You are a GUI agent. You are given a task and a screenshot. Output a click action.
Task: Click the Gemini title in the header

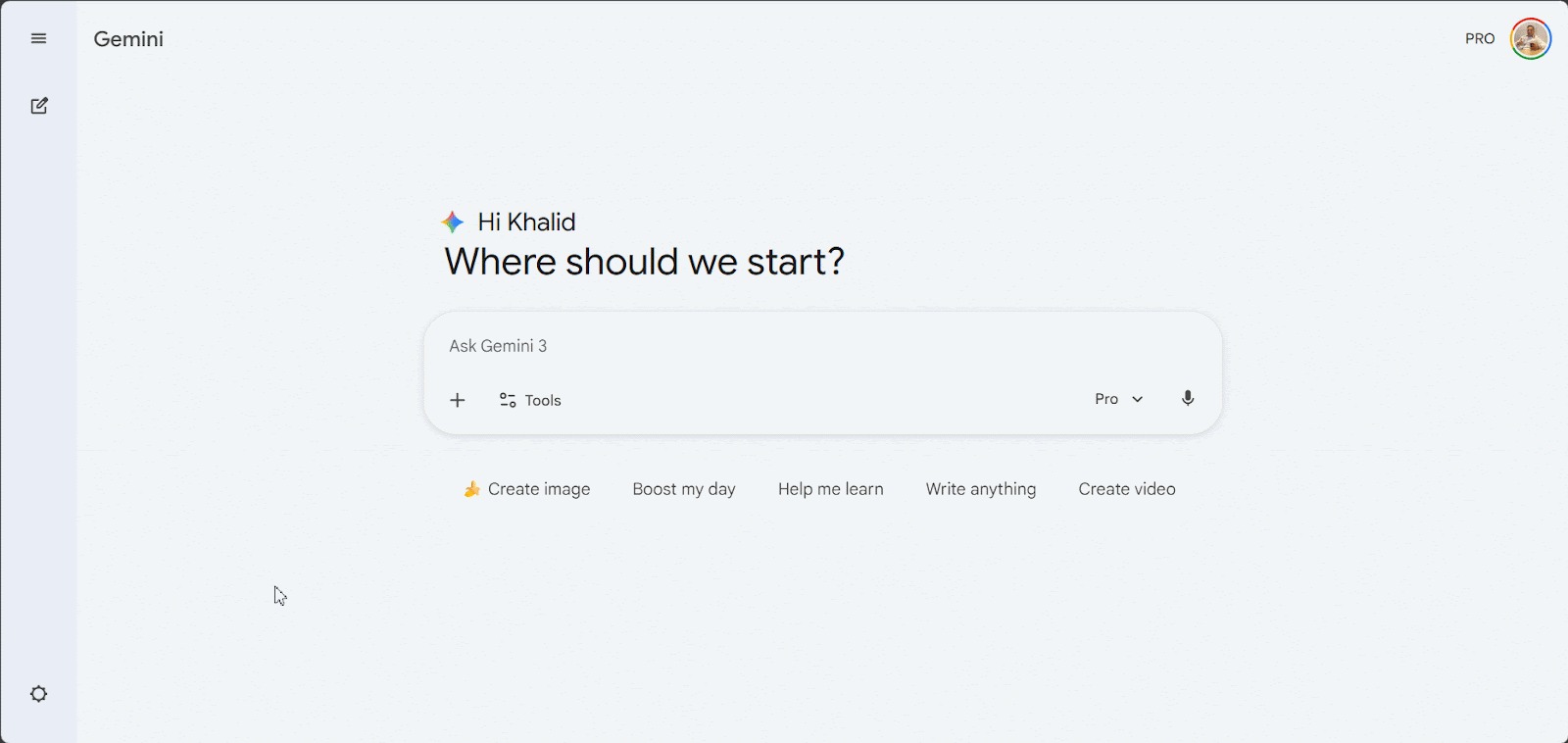pos(128,39)
